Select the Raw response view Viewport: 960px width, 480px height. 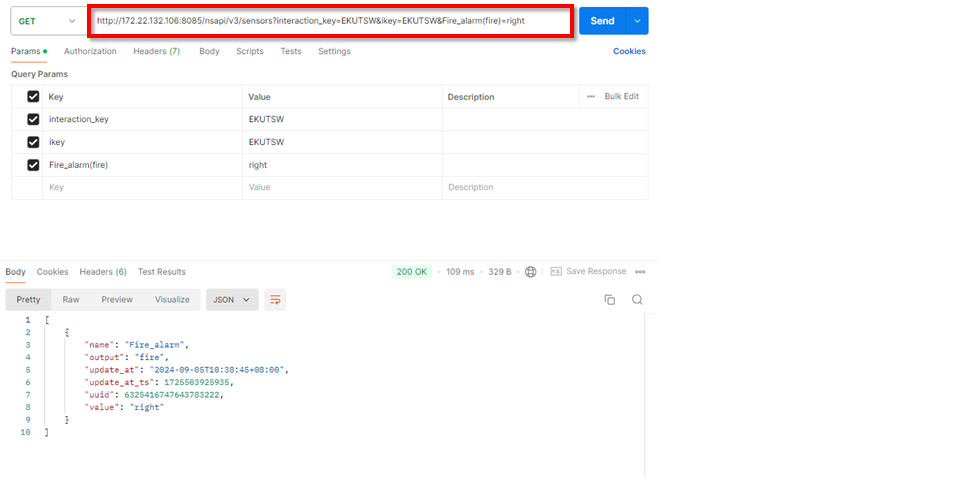71,299
